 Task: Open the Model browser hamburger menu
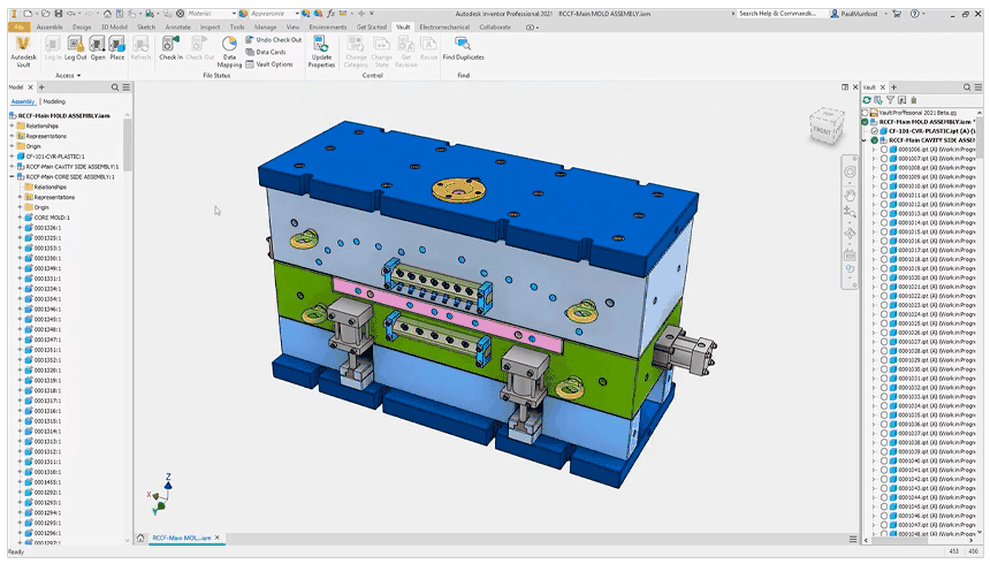point(126,87)
